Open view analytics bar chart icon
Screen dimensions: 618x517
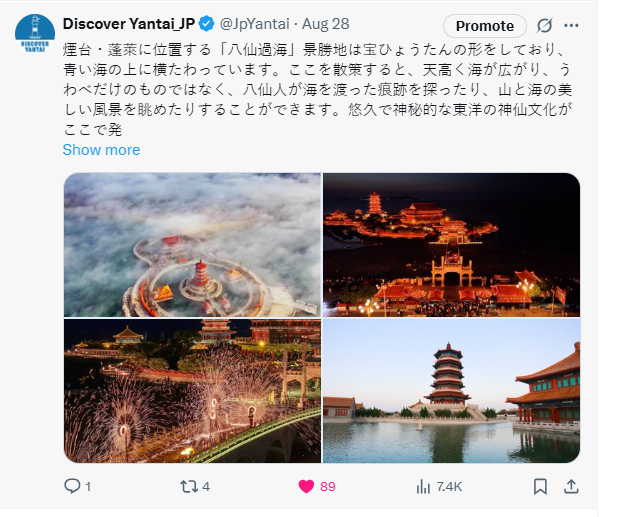tap(423, 486)
